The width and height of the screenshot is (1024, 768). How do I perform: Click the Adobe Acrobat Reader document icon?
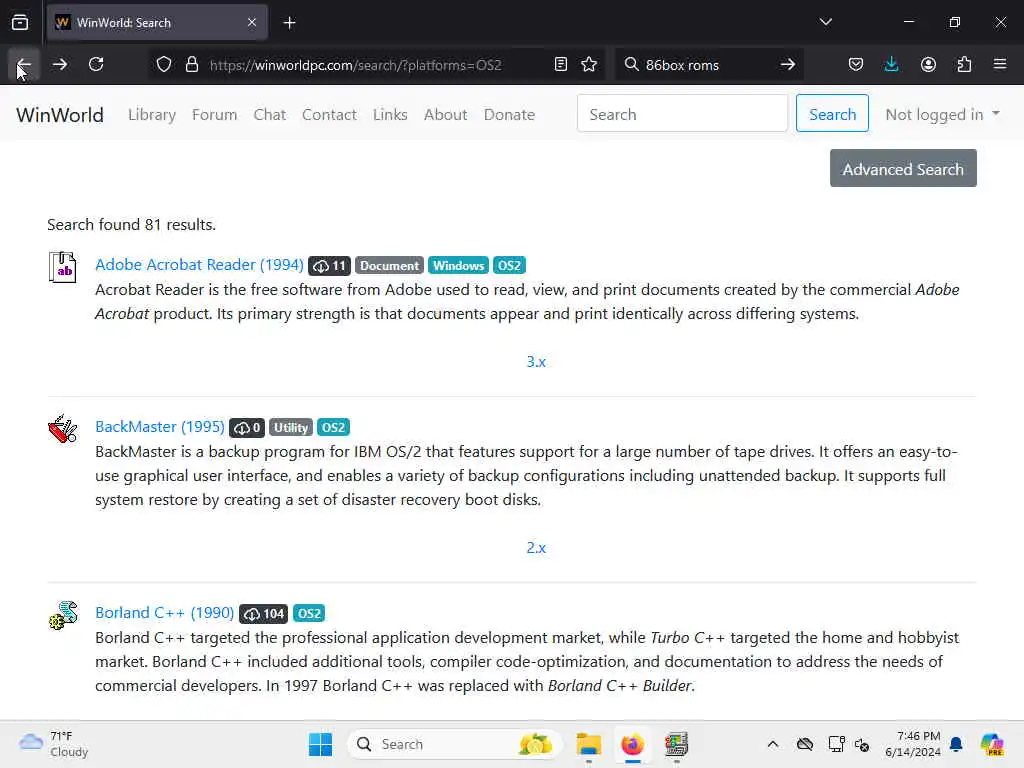click(63, 266)
